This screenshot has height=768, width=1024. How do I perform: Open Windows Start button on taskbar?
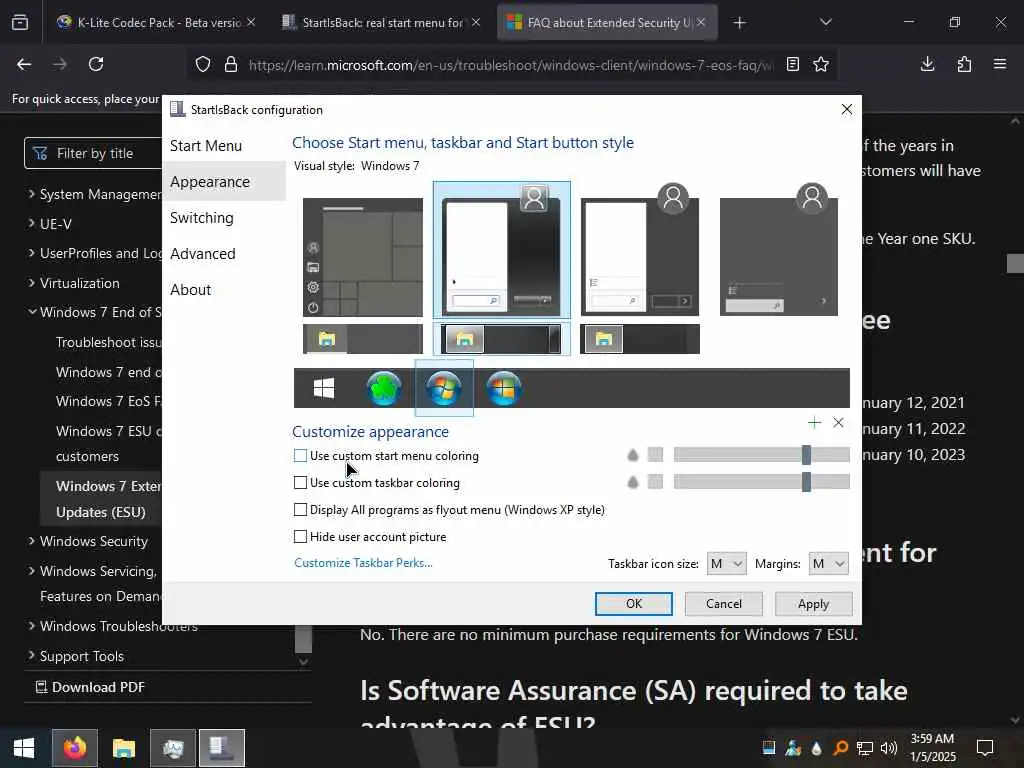point(24,748)
